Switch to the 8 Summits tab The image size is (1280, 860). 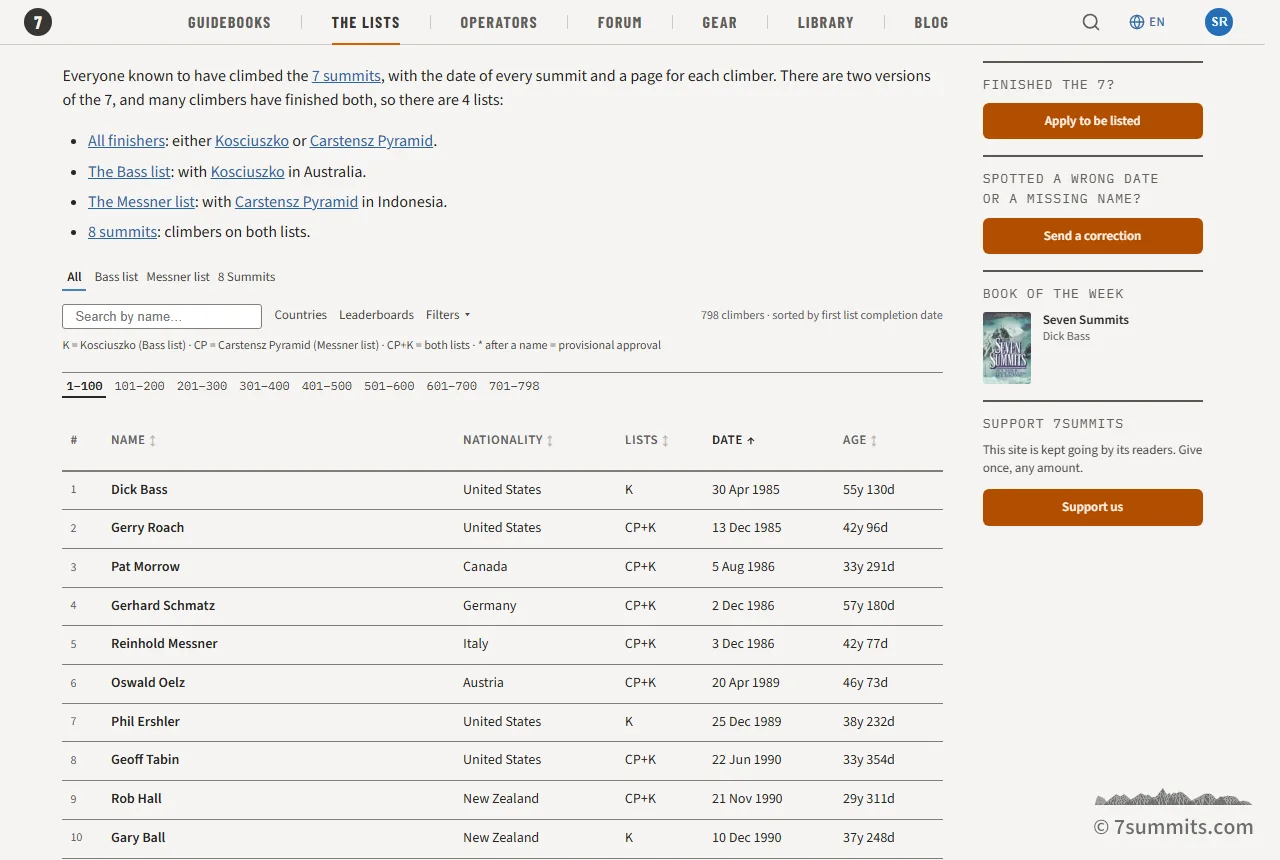(x=246, y=277)
